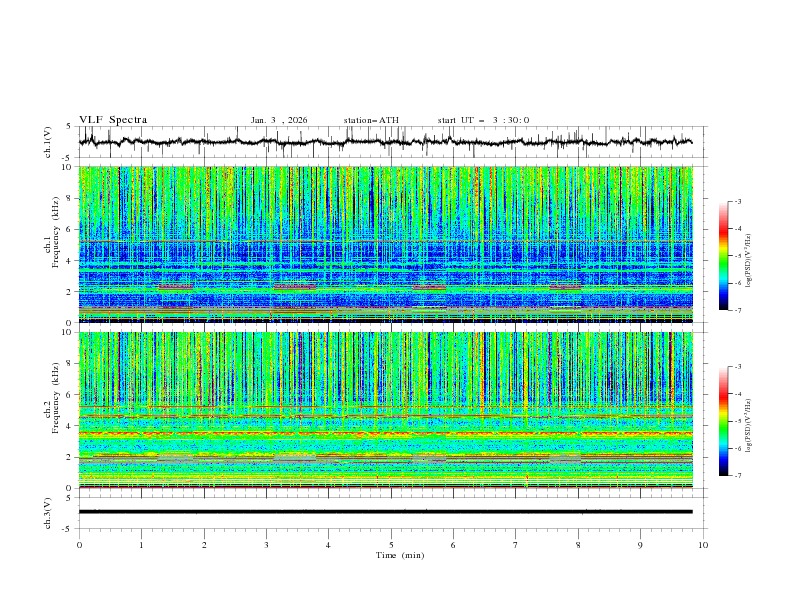This screenshot has width=792, height=612.
Task: Click time axis tick label "8"
Action: [578, 545]
